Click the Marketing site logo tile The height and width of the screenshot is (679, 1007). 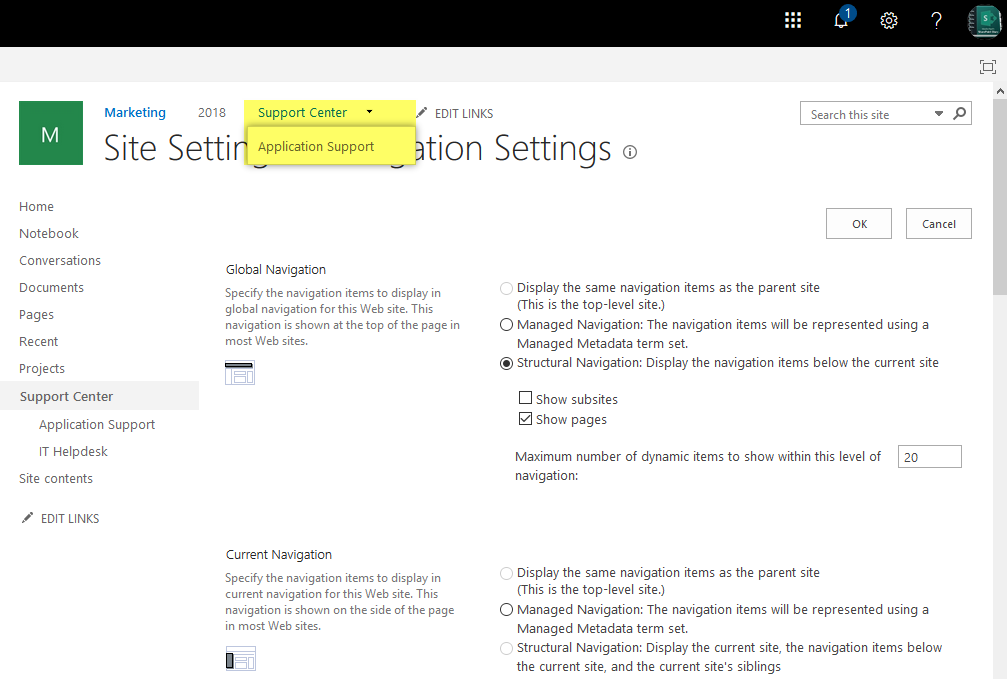51,133
